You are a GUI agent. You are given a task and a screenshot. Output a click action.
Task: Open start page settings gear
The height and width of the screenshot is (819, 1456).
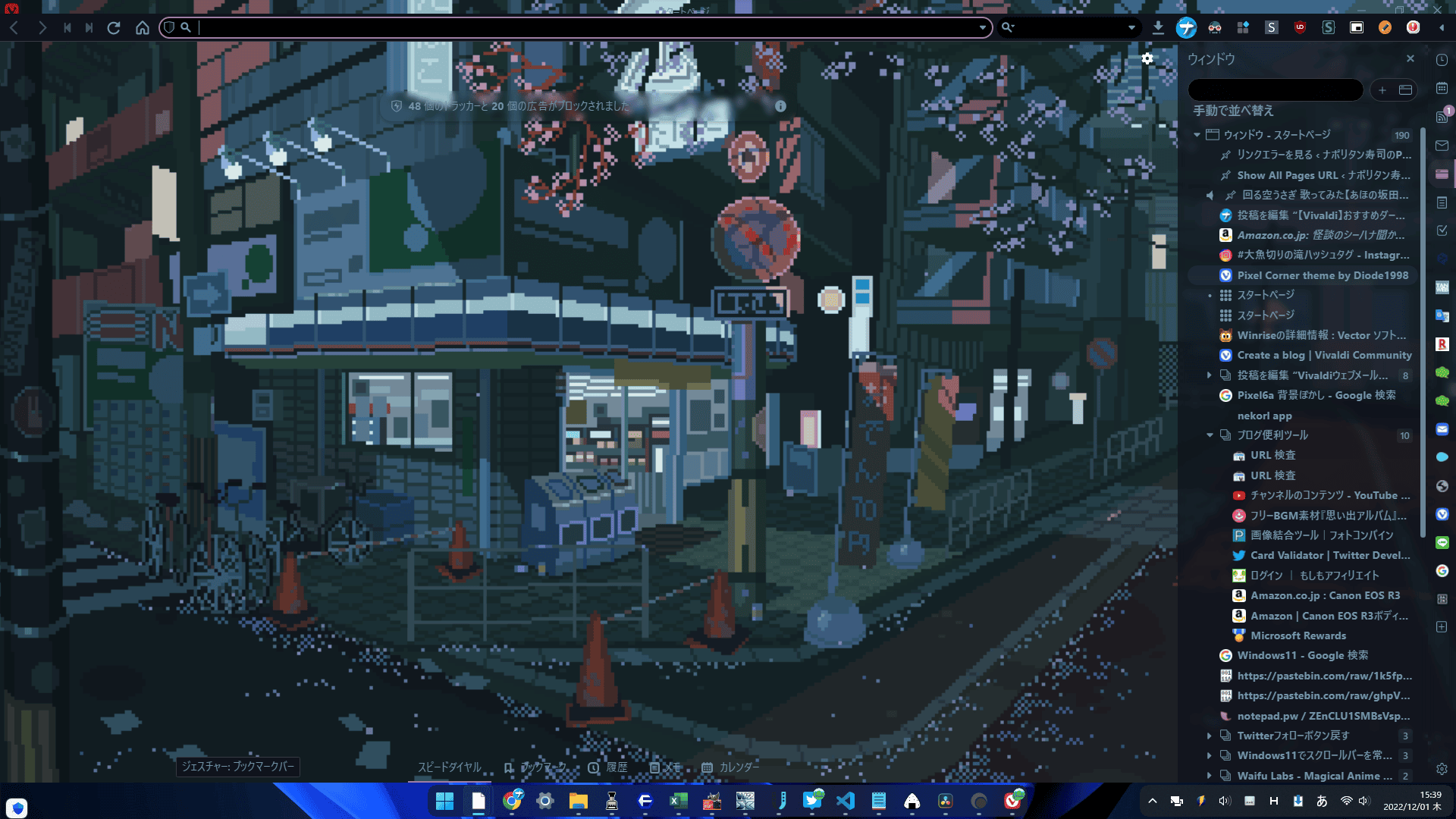coord(1147,58)
